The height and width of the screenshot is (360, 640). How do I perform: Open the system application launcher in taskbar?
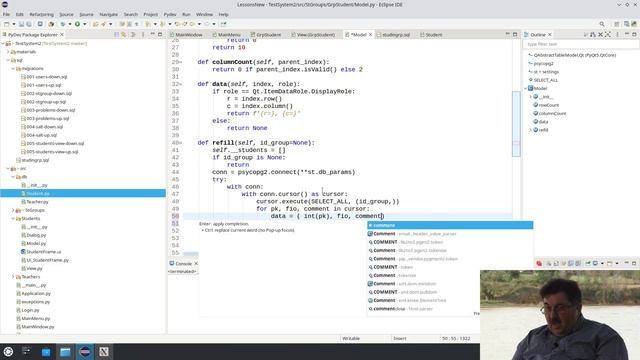(8, 351)
